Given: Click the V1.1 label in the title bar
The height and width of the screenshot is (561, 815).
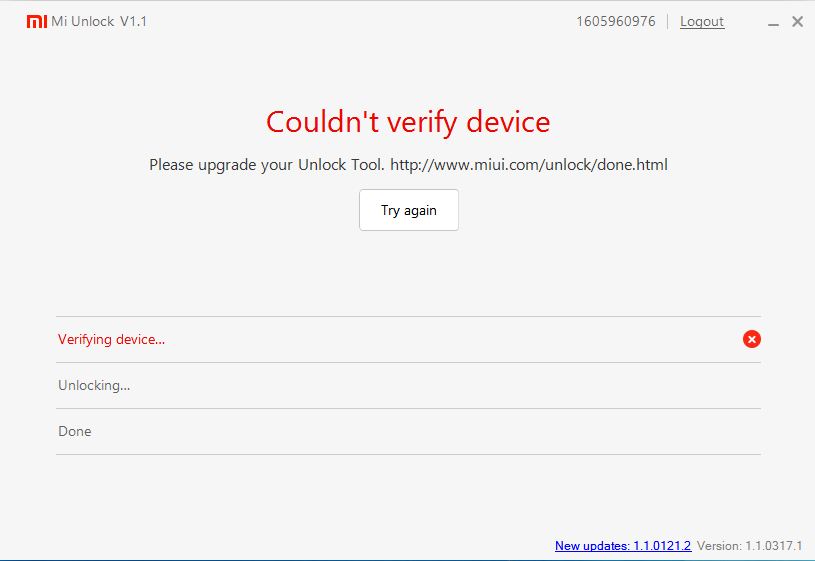Looking at the screenshot, I should point(133,22).
